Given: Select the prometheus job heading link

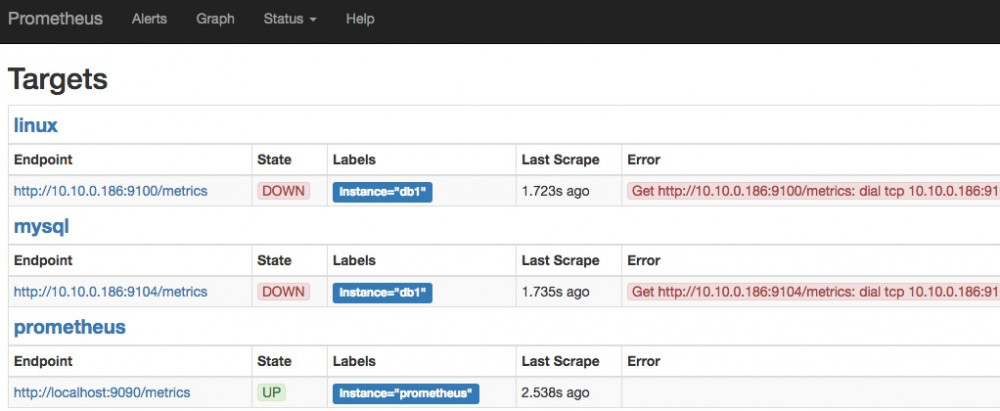Looking at the screenshot, I should (69, 327).
